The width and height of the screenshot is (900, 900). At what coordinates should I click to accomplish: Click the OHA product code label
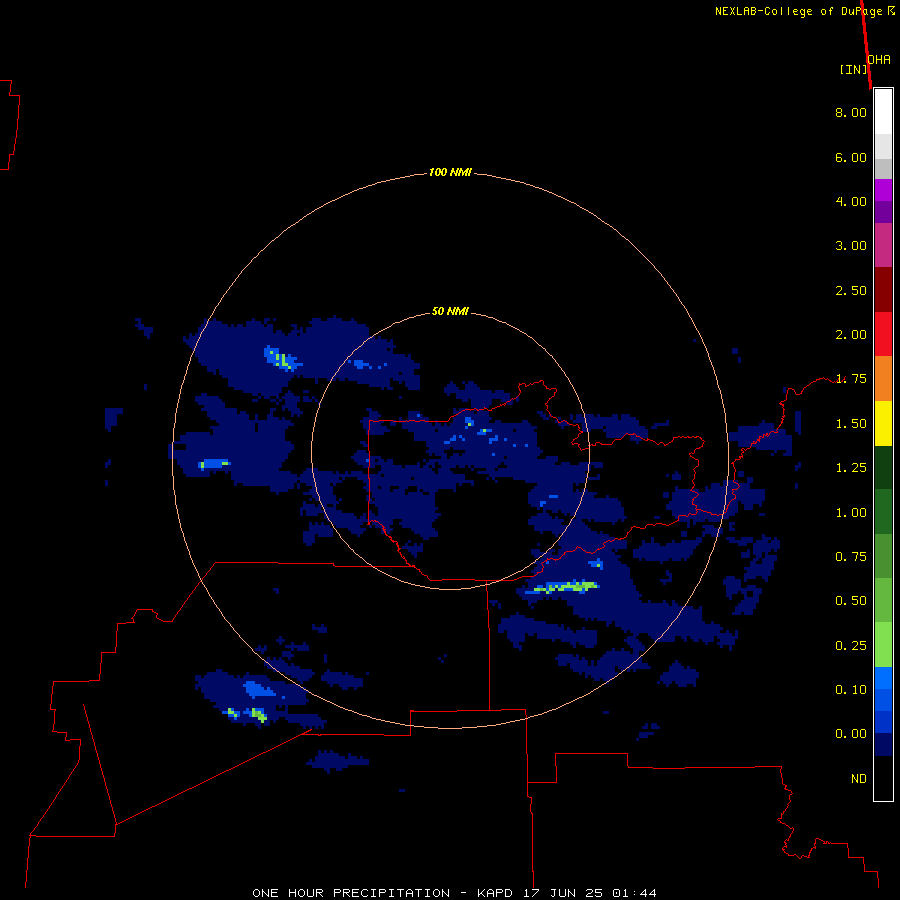[879, 59]
